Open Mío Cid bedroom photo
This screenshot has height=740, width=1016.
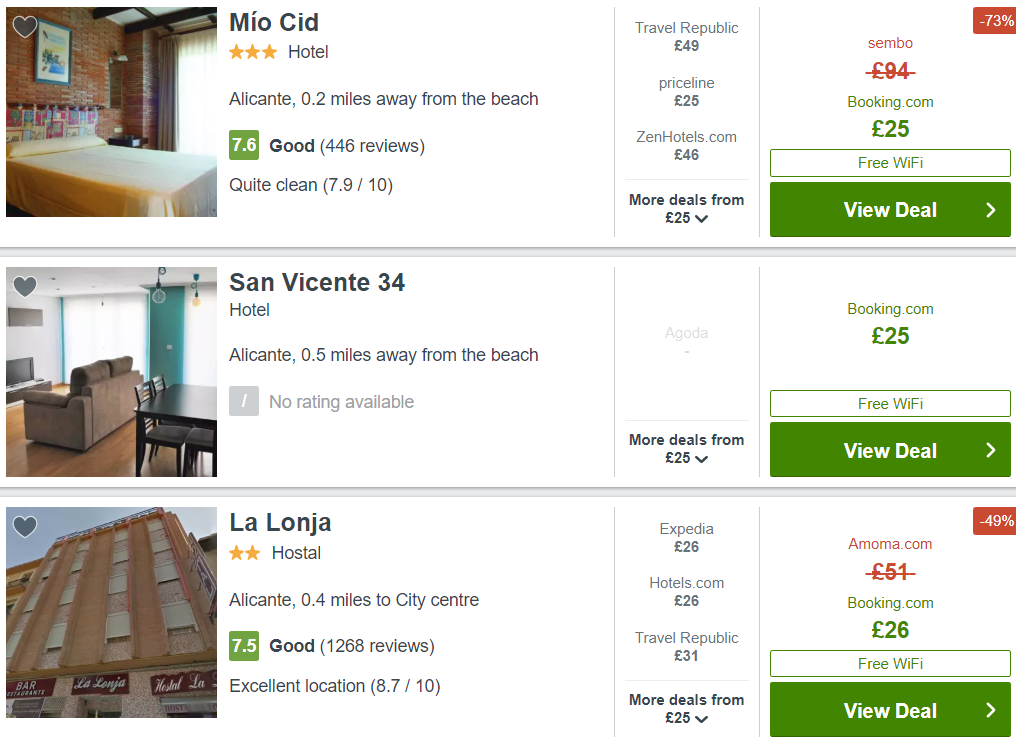(x=111, y=111)
